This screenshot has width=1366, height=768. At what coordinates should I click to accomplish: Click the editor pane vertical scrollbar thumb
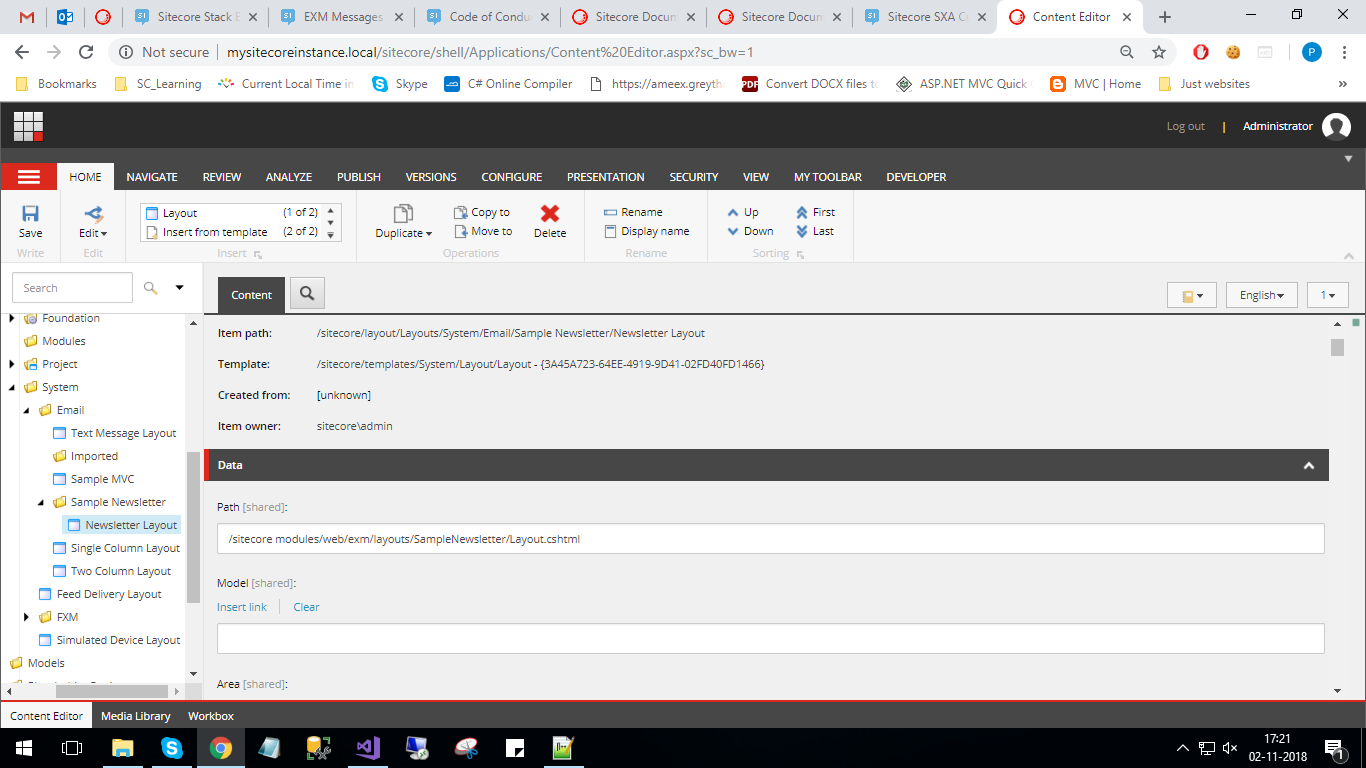tap(1337, 347)
